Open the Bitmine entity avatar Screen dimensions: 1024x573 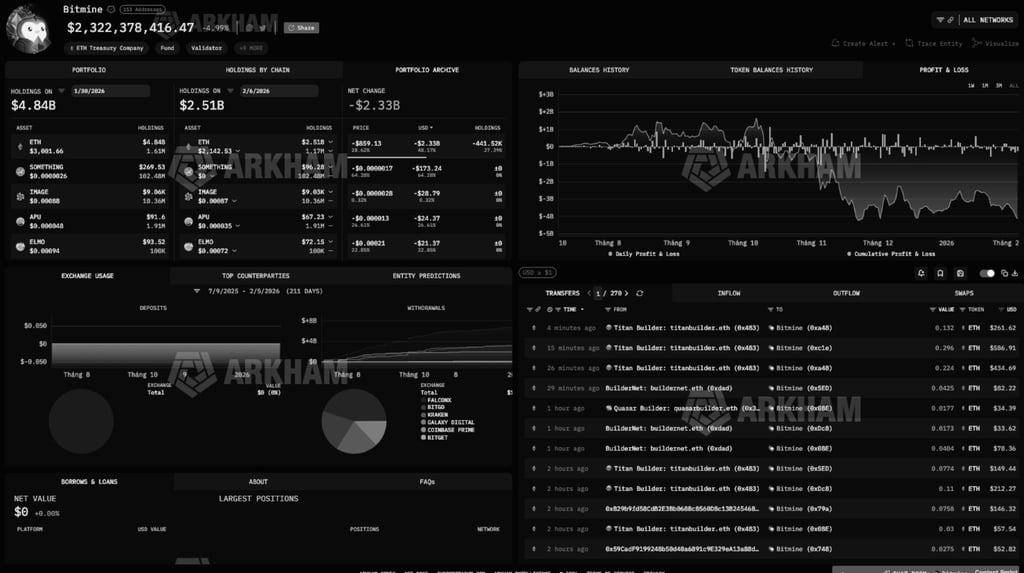tap(28, 29)
